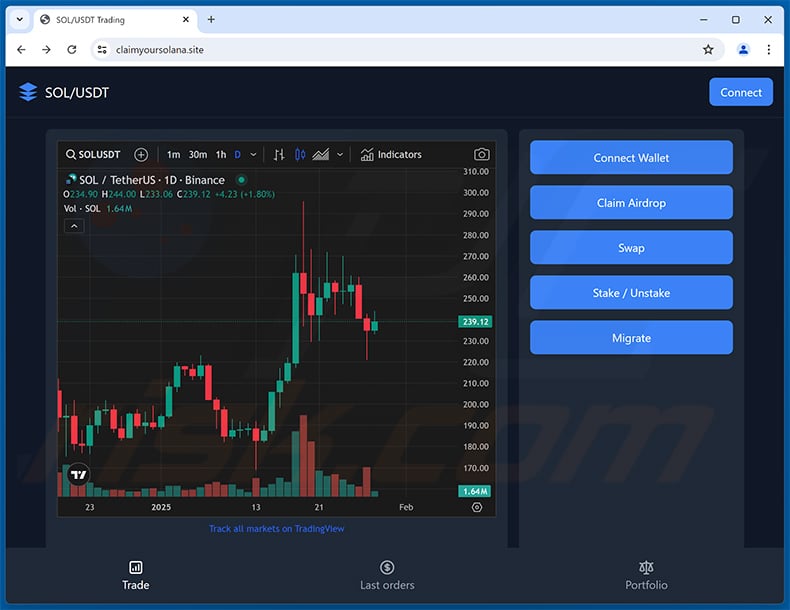Take a chart snapshot with the camera icon

tap(481, 155)
